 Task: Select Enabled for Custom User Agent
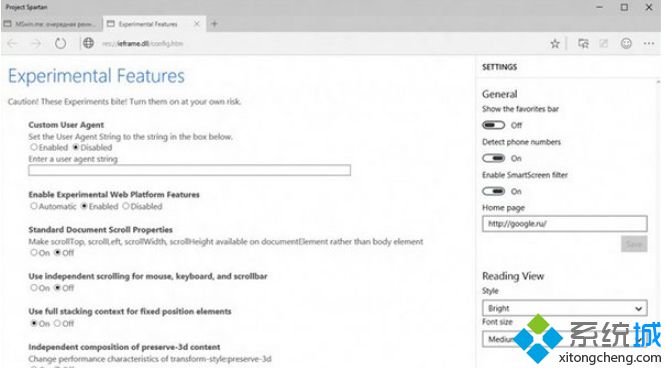34,147
